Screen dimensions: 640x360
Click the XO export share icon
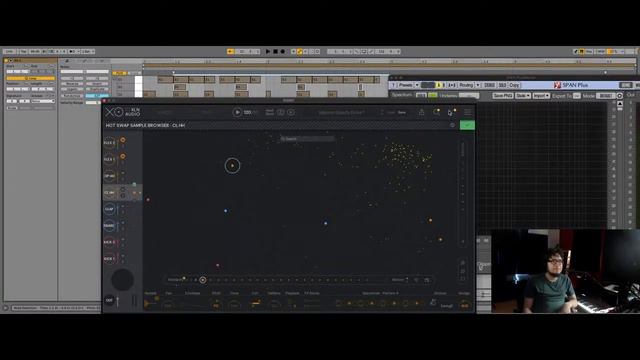pos(422,112)
